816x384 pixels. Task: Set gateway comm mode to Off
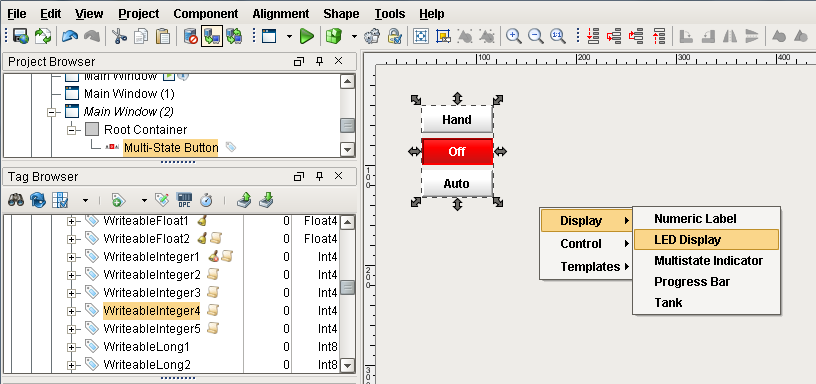click(190, 36)
